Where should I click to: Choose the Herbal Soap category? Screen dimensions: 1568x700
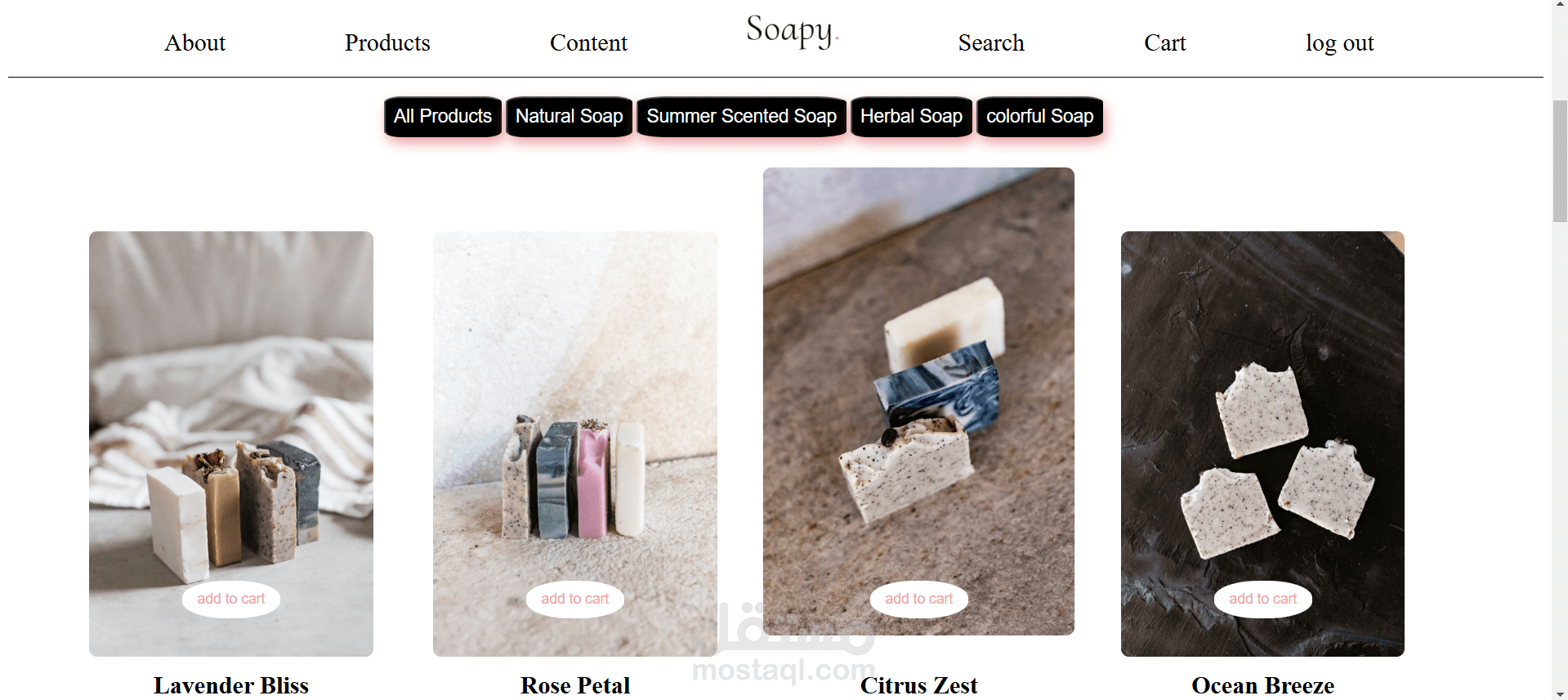click(911, 117)
